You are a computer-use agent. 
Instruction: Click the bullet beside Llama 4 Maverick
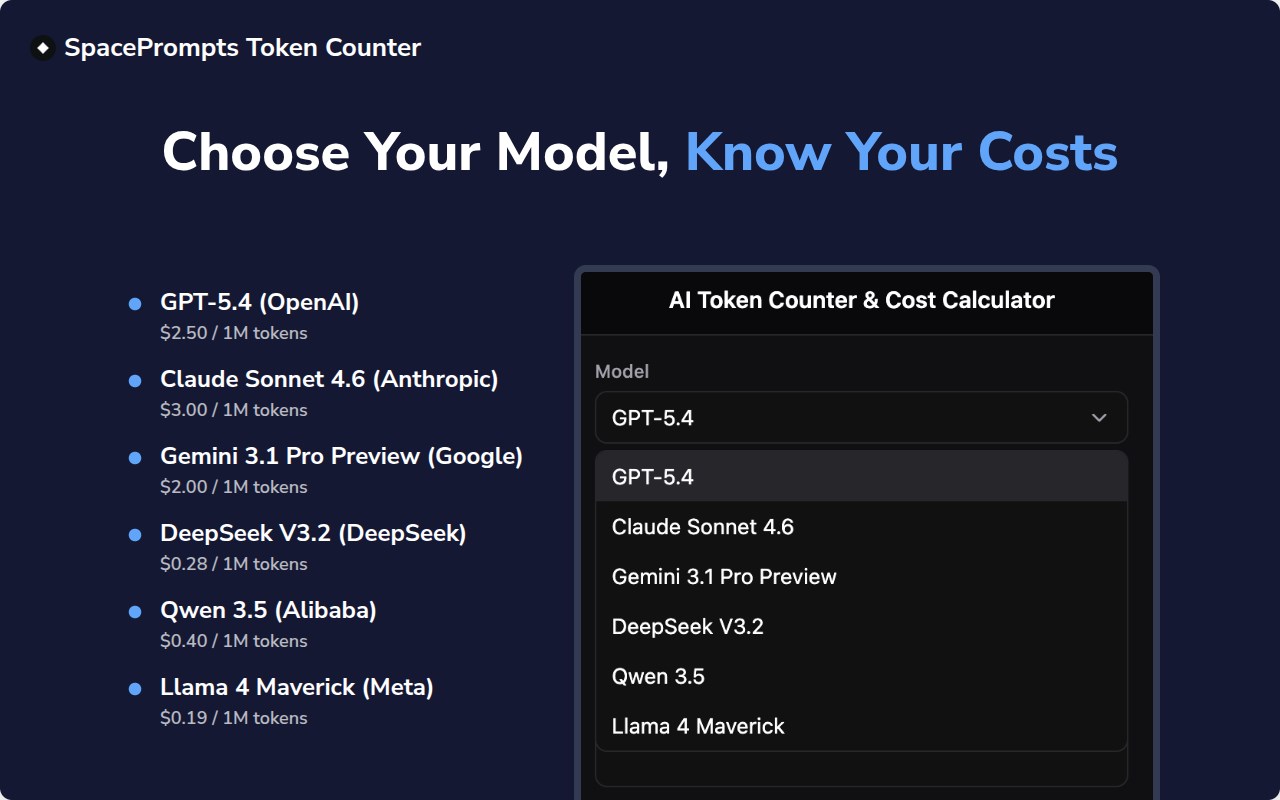[x=135, y=689]
